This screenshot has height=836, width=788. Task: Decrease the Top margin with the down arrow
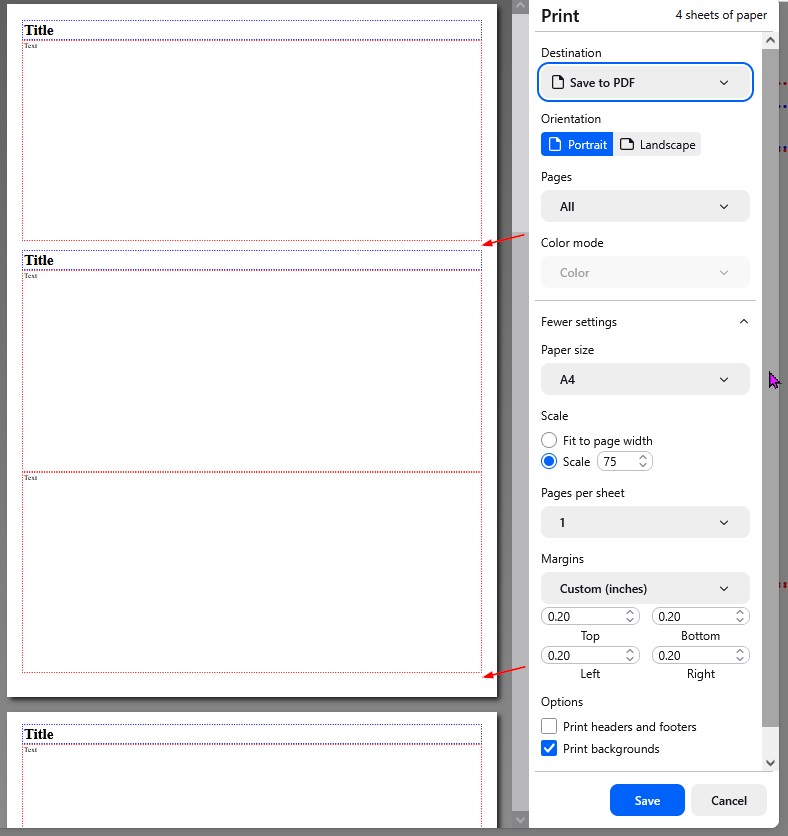point(630,621)
